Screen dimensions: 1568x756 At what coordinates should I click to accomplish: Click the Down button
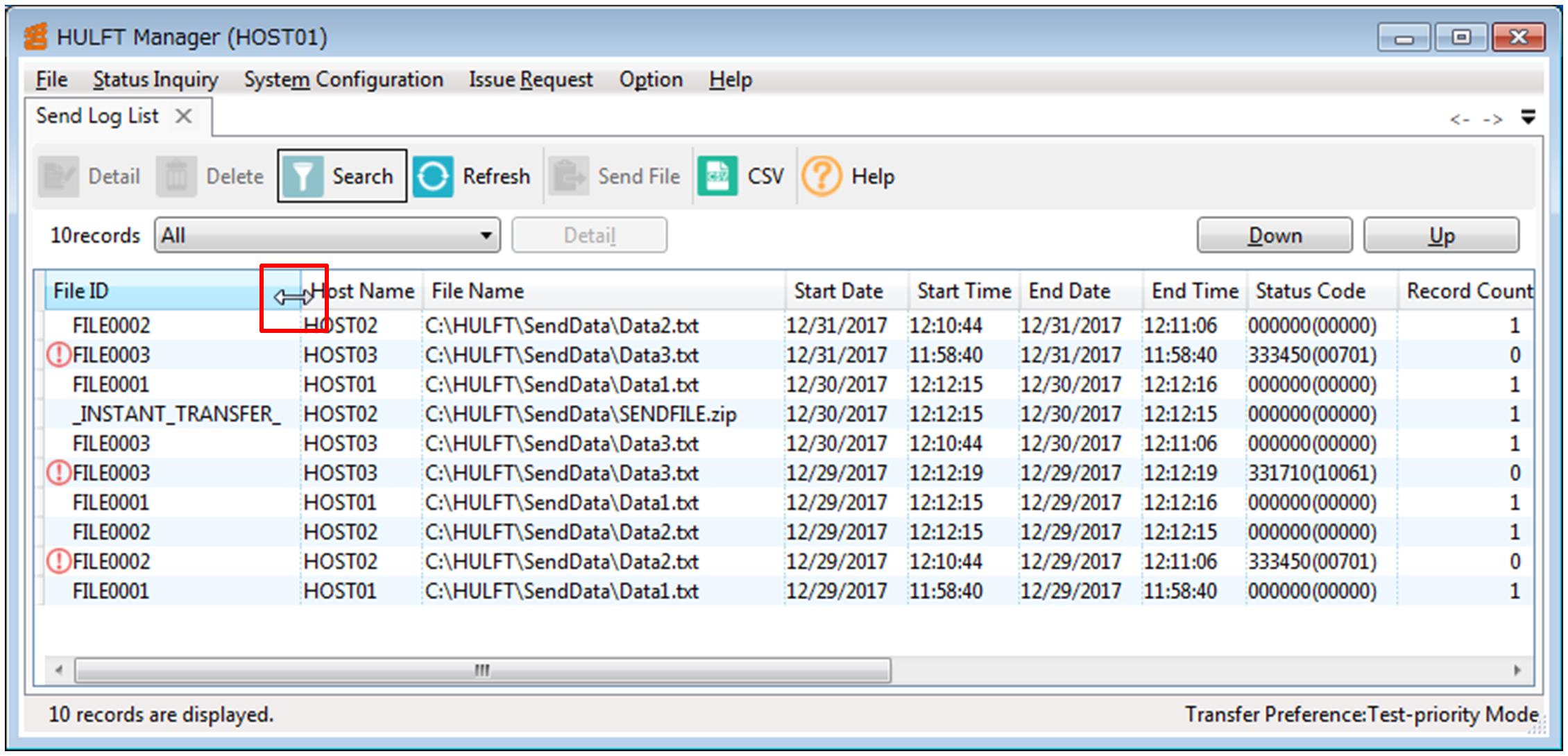(1275, 236)
